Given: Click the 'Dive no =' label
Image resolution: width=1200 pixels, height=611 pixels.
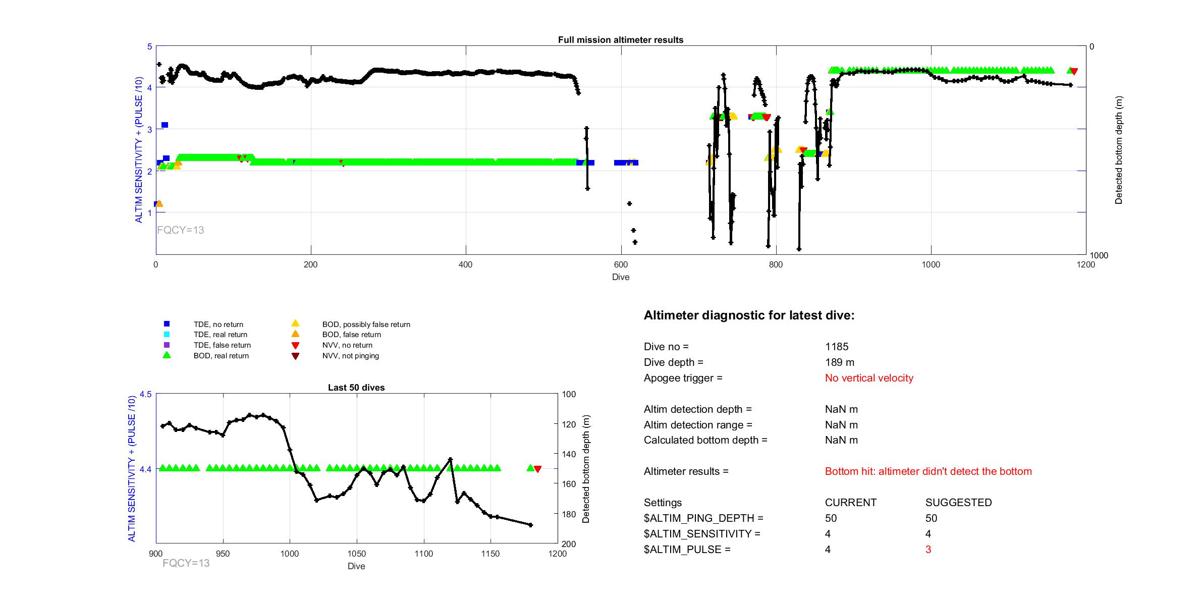Looking at the screenshot, I should tap(666, 346).
